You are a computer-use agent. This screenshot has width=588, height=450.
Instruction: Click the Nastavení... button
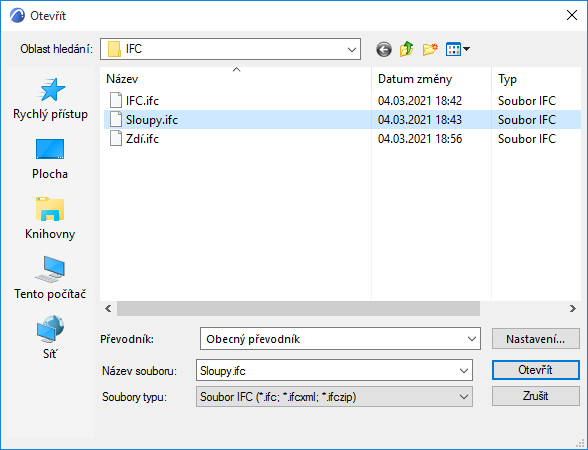(536, 339)
